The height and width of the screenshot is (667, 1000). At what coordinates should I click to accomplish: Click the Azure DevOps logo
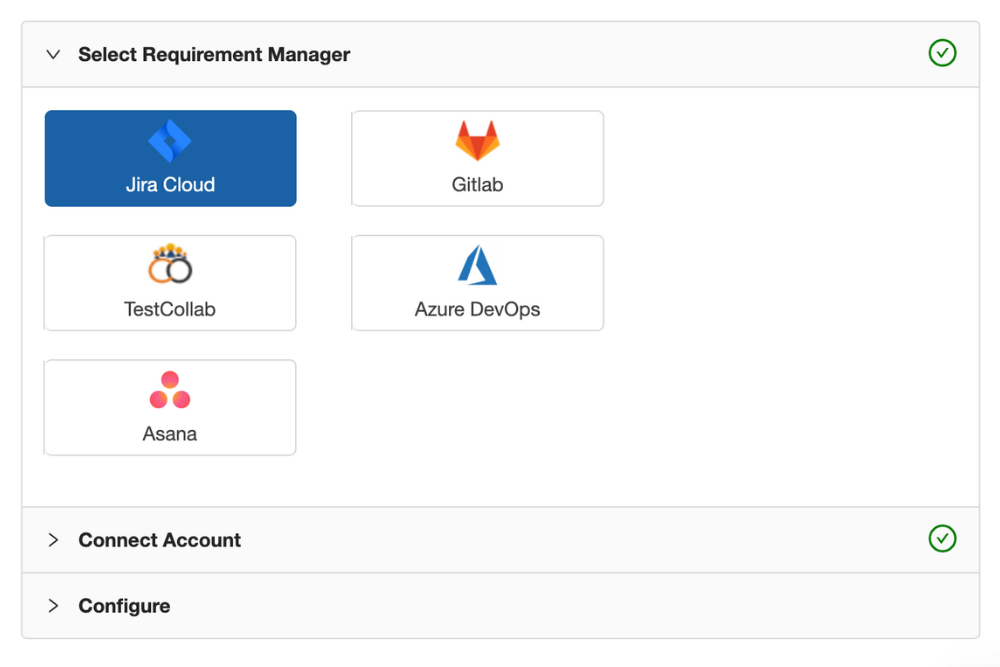pyautogui.click(x=477, y=265)
